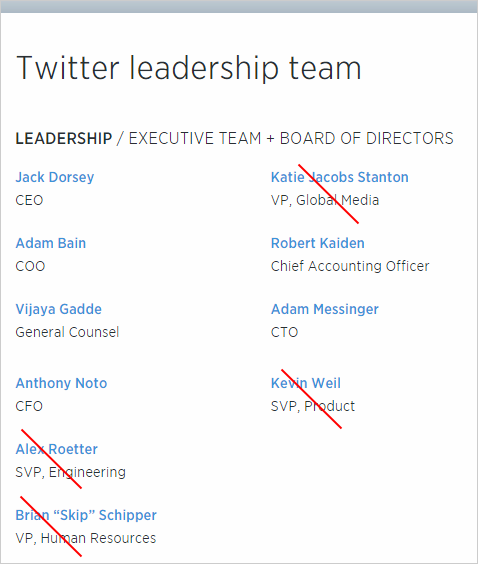Image resolution: width=478 pixels, height=564 pixels.
Task: Click the Vijaya Gadde name link
Action: (x=59, y=309)
